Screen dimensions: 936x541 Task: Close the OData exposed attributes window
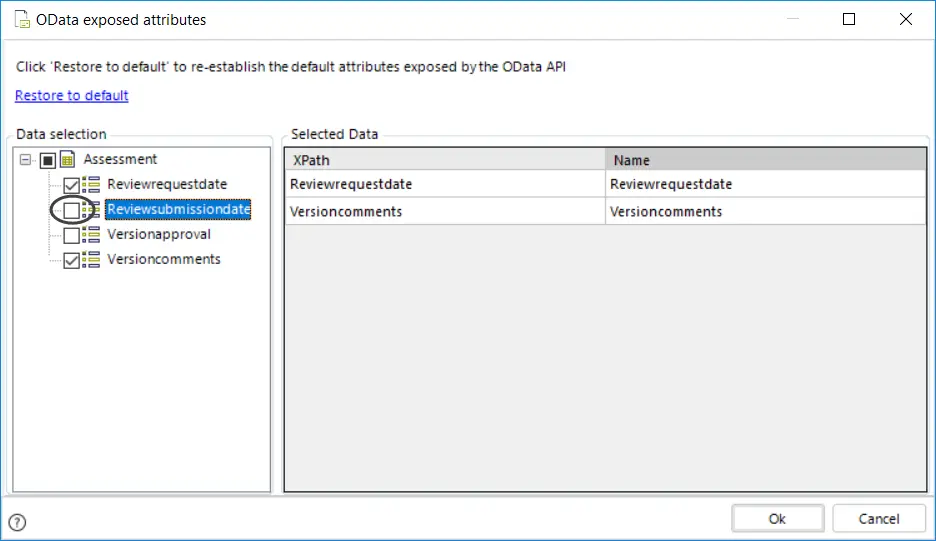(x=906, y=20)
